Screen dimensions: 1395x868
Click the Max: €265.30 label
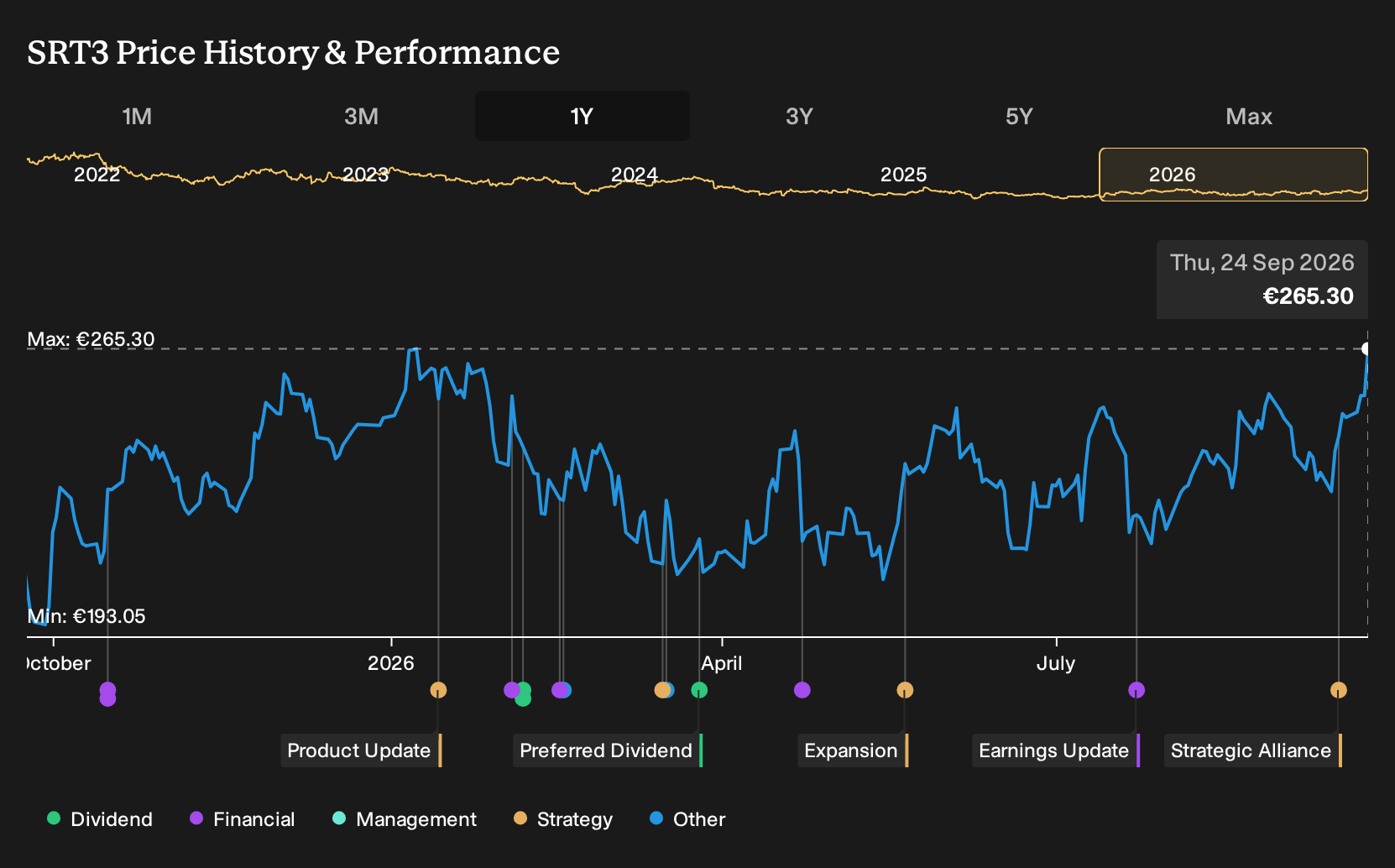tap(91, 339)
